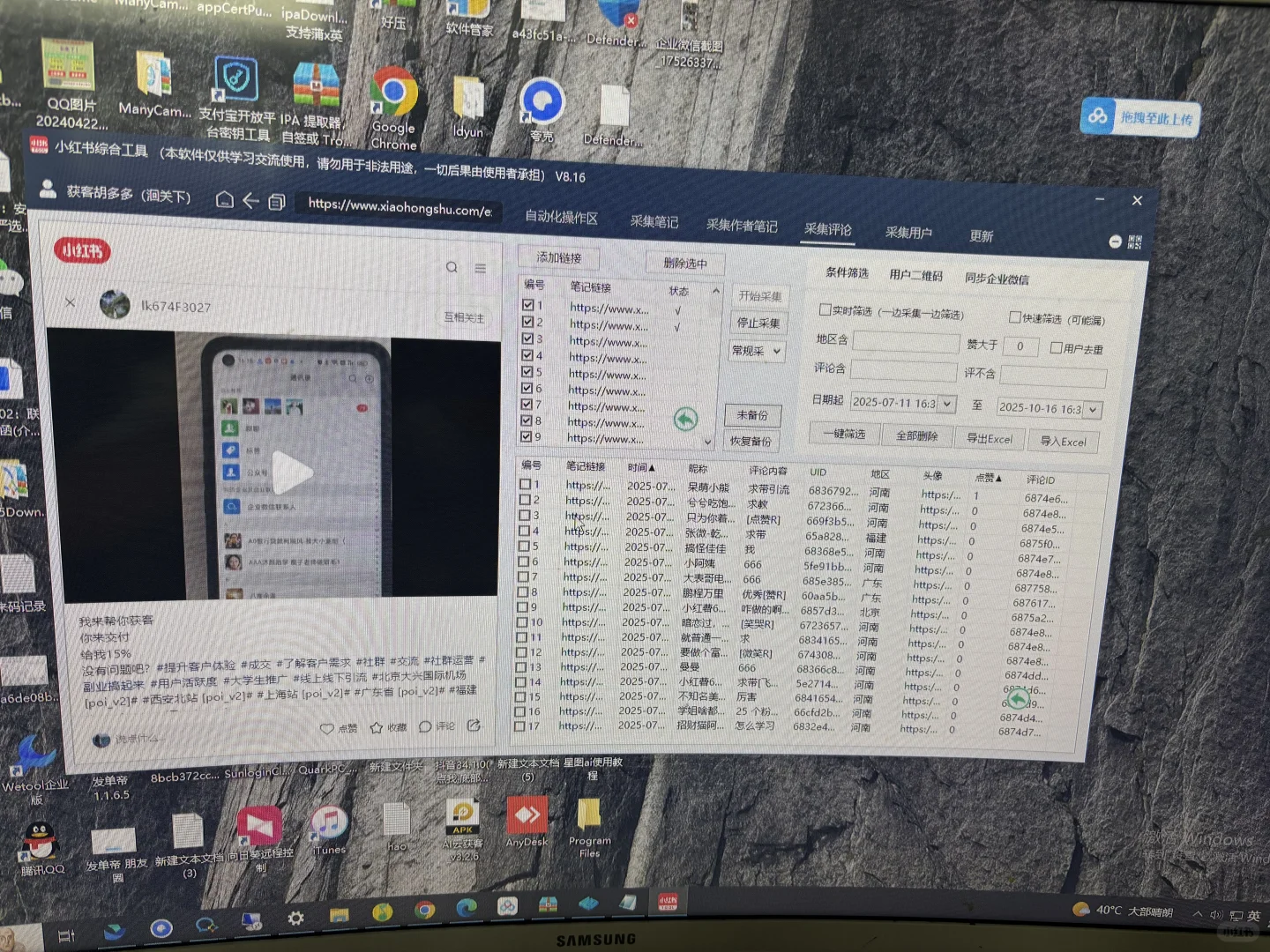Open the 日期起 start date dropdown
This screenshot has width=1270, height=952.
(x=946, y=403)
